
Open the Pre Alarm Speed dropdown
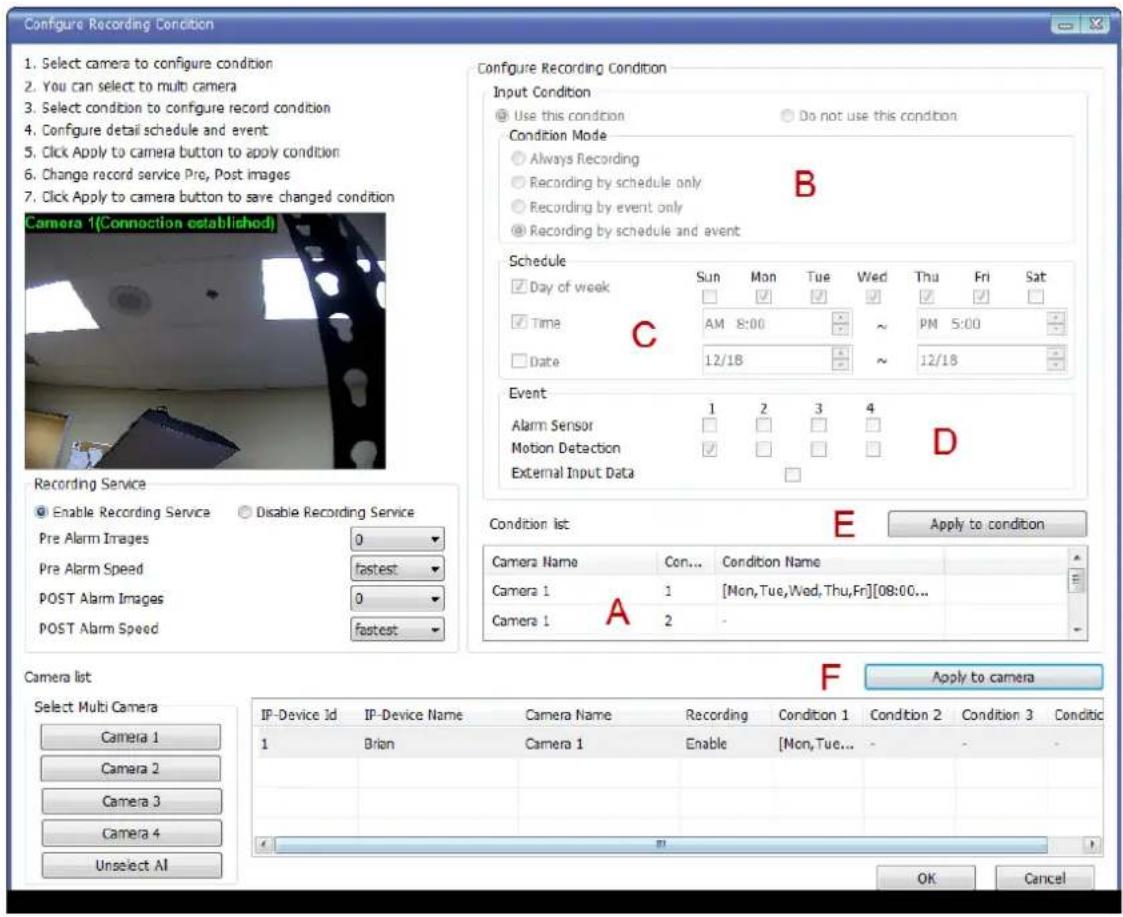point(397,570)
